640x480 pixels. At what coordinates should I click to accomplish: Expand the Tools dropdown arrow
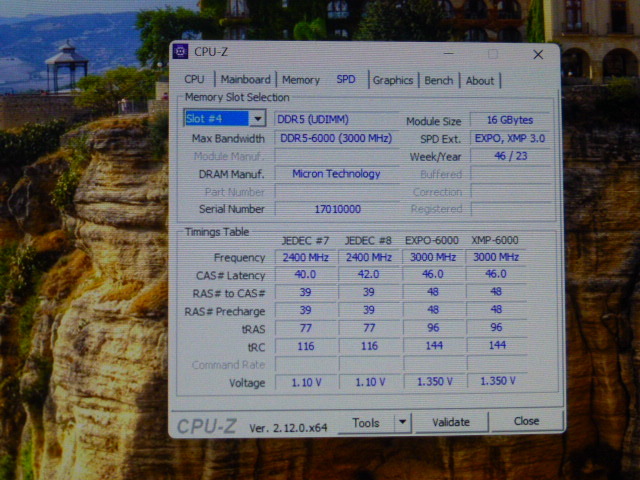(x=402, y=422)
